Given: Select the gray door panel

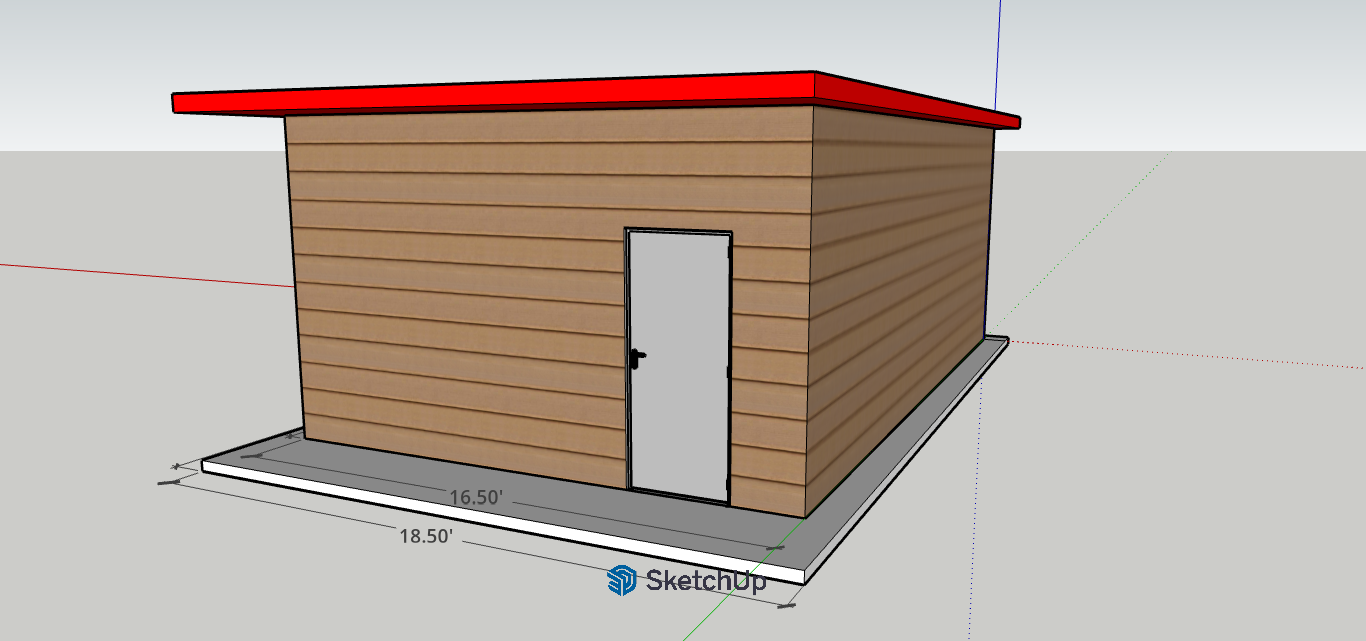Looking at the screenshot, I should click(x=677, y=400).
